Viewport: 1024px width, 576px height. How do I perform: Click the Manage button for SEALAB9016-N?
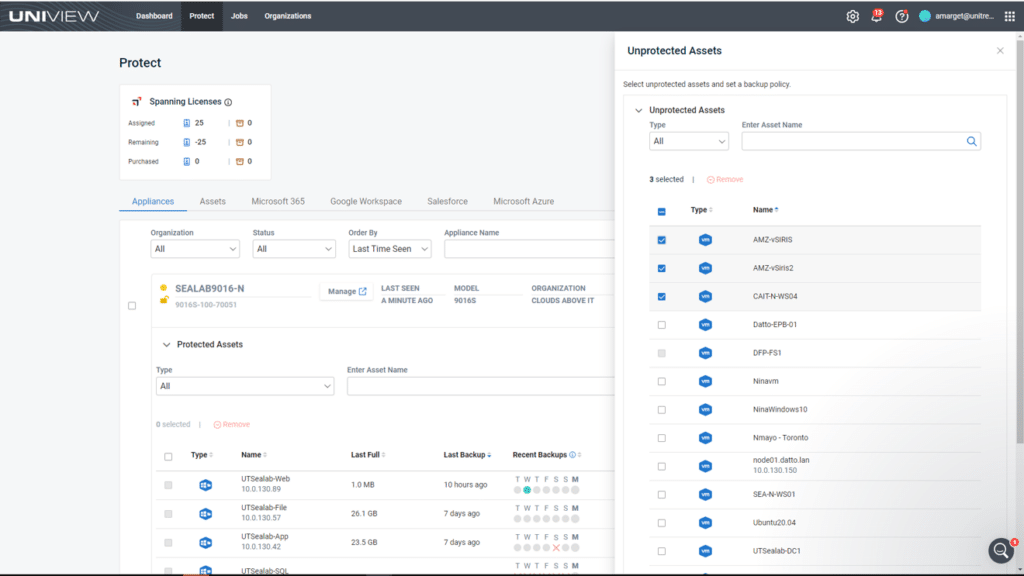[347, 291]
